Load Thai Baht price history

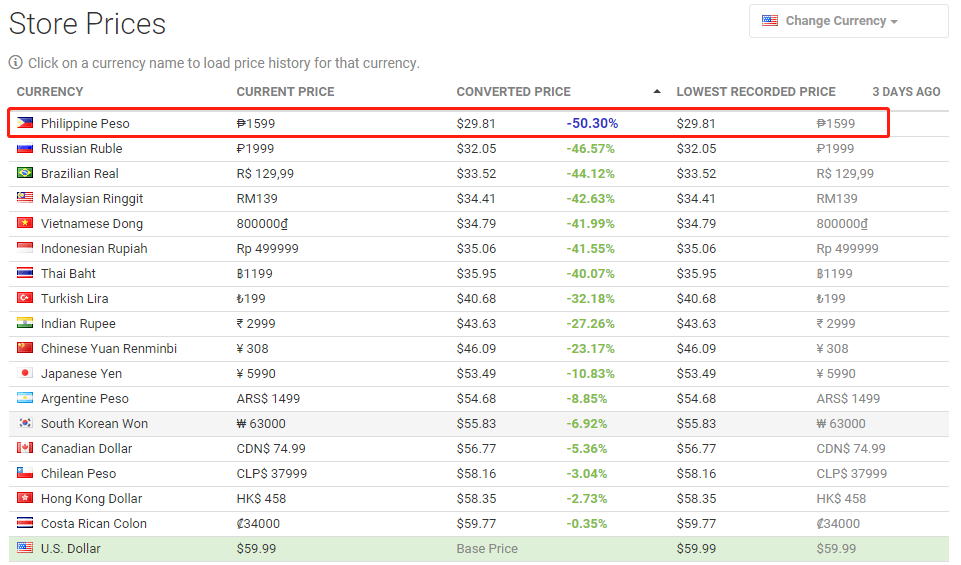68,273
